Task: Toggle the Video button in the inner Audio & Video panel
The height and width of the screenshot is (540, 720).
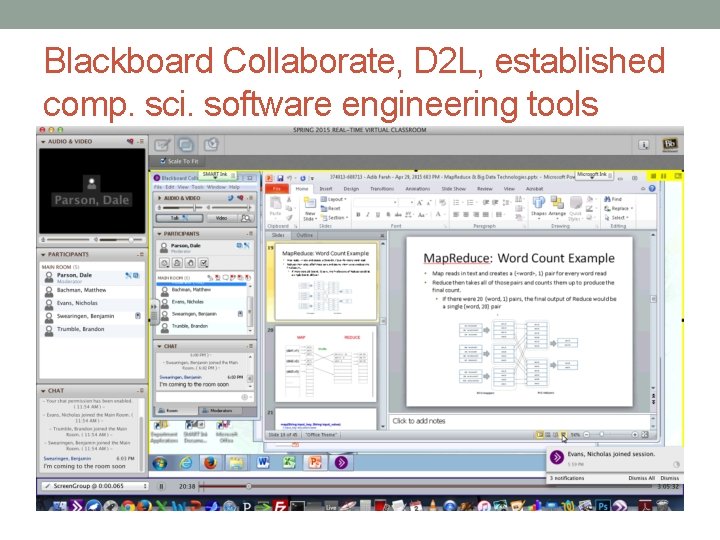Action: (x=221, y=218)
